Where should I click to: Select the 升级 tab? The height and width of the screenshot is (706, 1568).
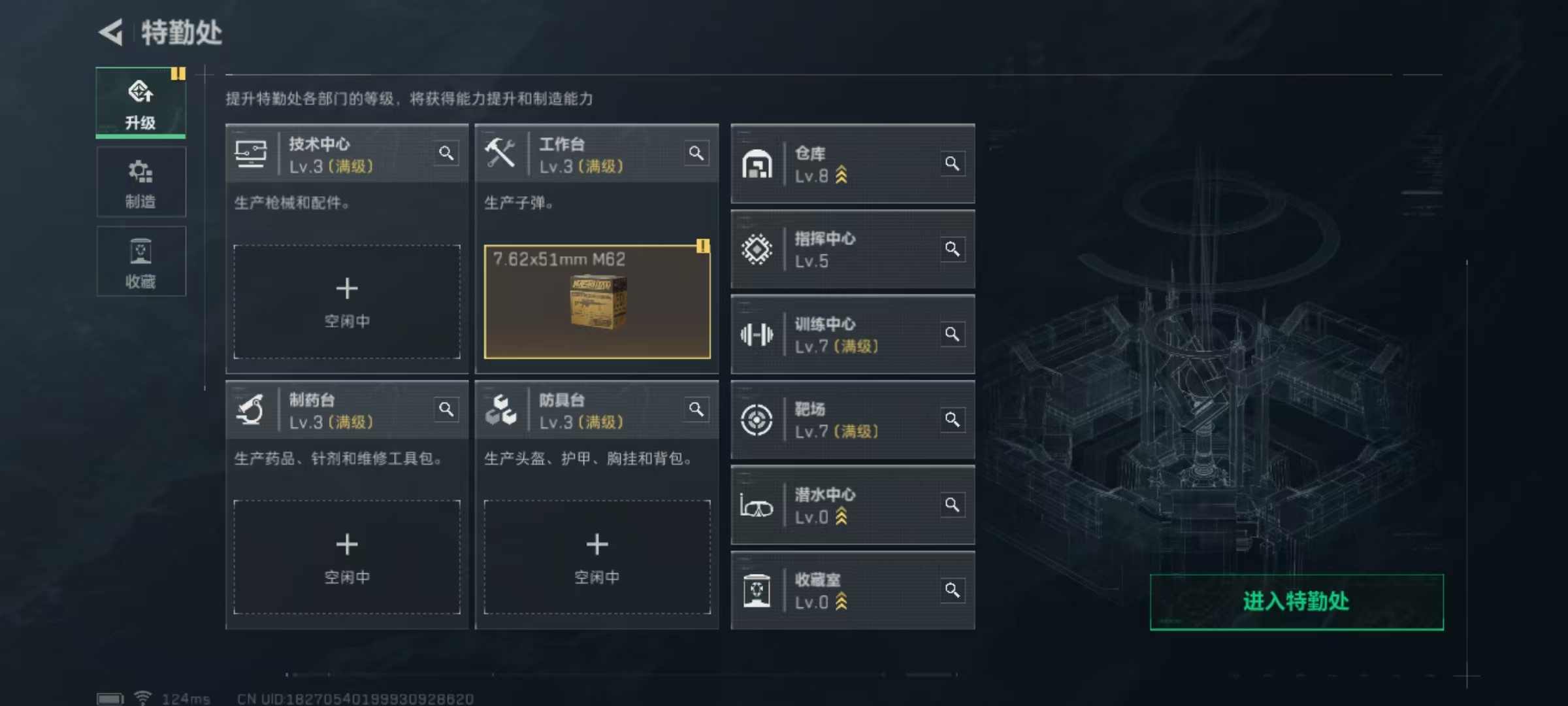tap(141, 103)
